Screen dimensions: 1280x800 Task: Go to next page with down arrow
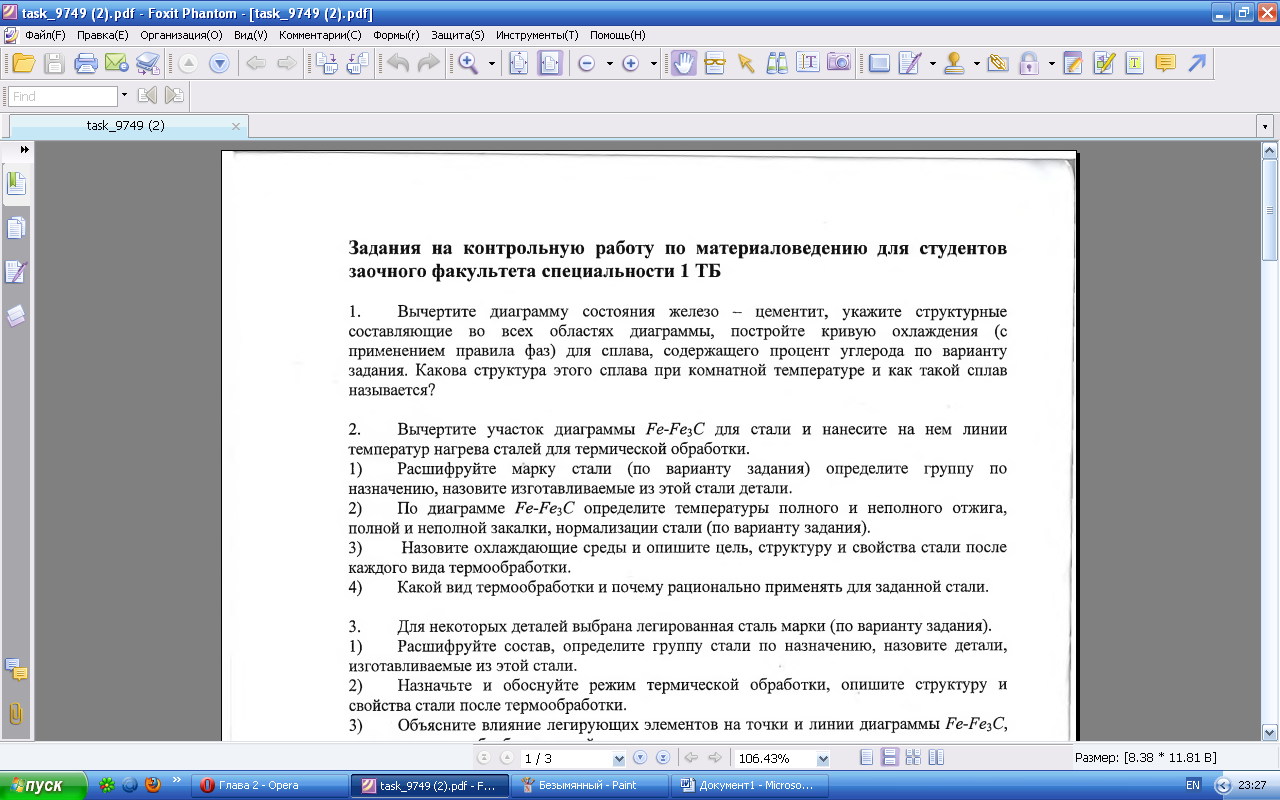tap(220, 63)
